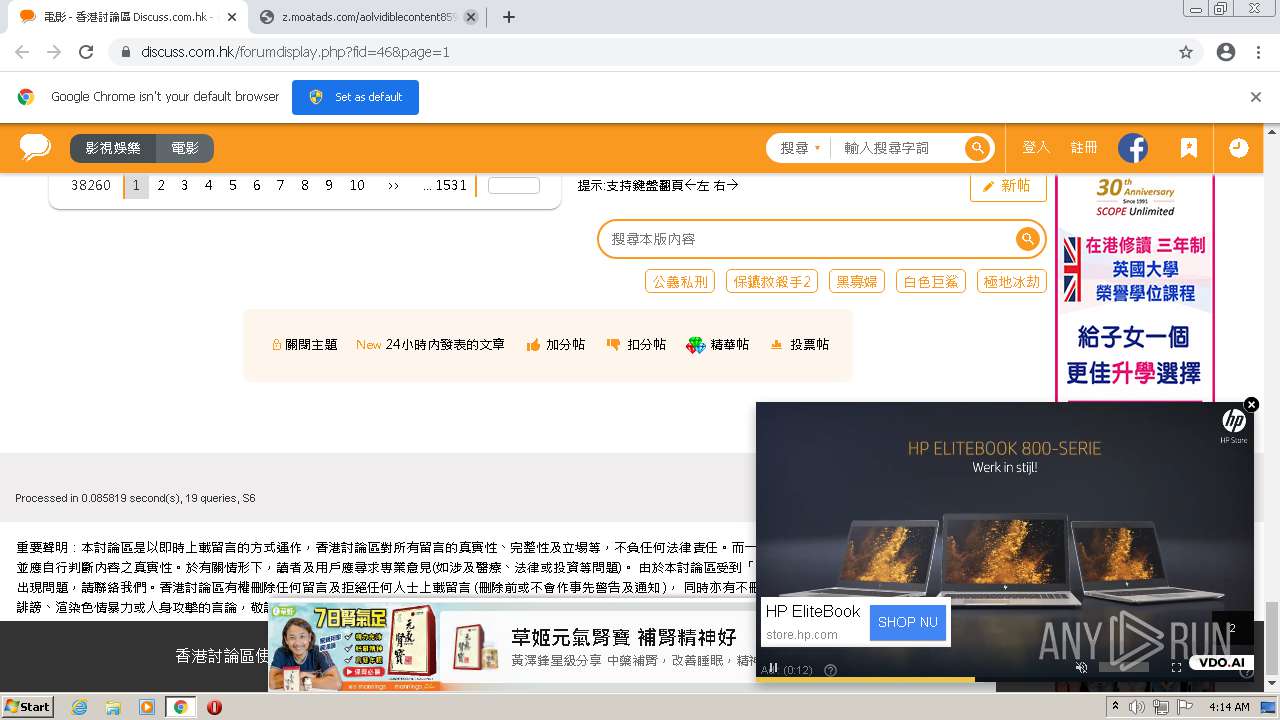Close the z.moatads.com tab
Viewport: 1280px width, 720px height.
471,17
